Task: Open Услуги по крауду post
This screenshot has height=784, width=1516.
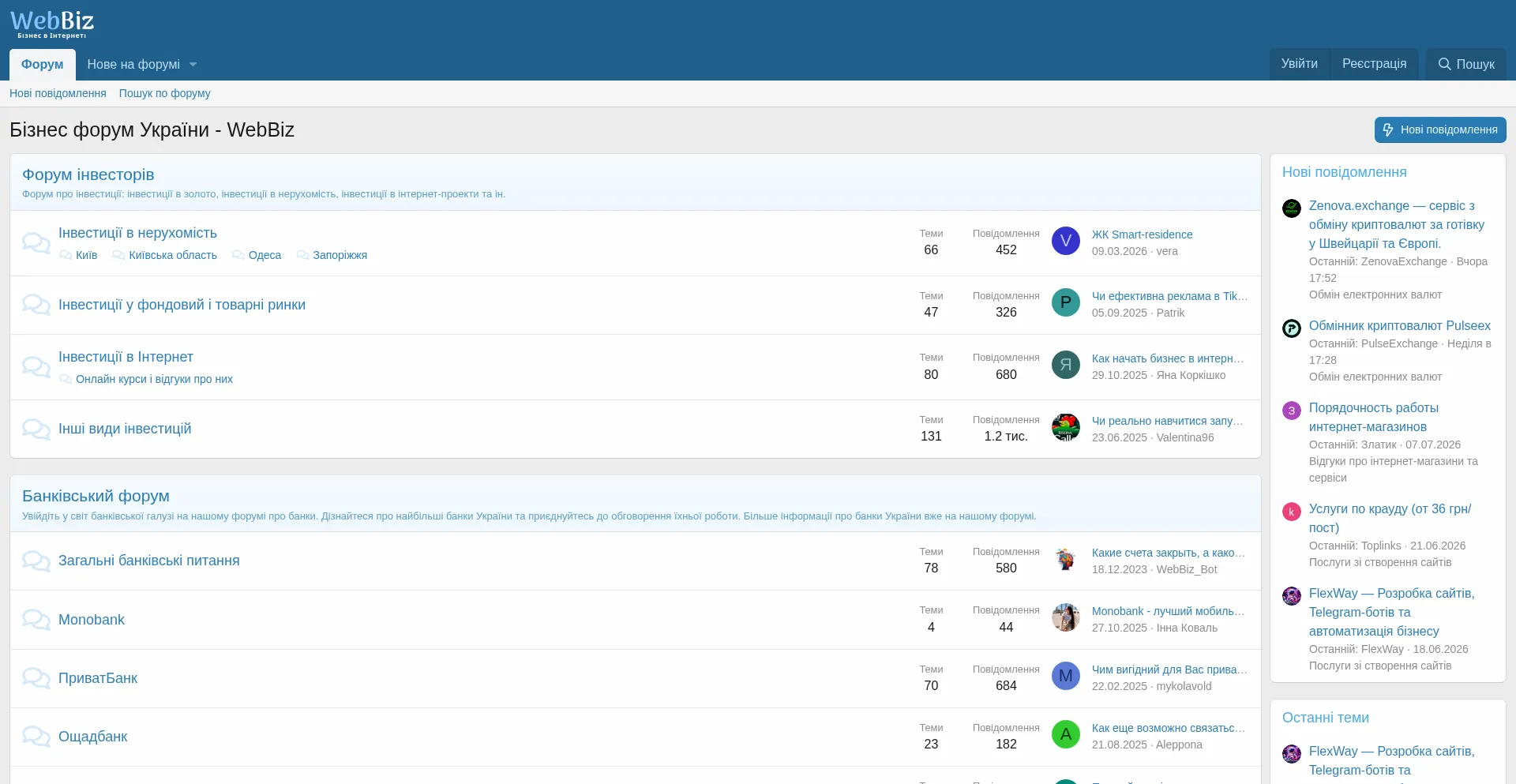Action: click(1390, 519)
